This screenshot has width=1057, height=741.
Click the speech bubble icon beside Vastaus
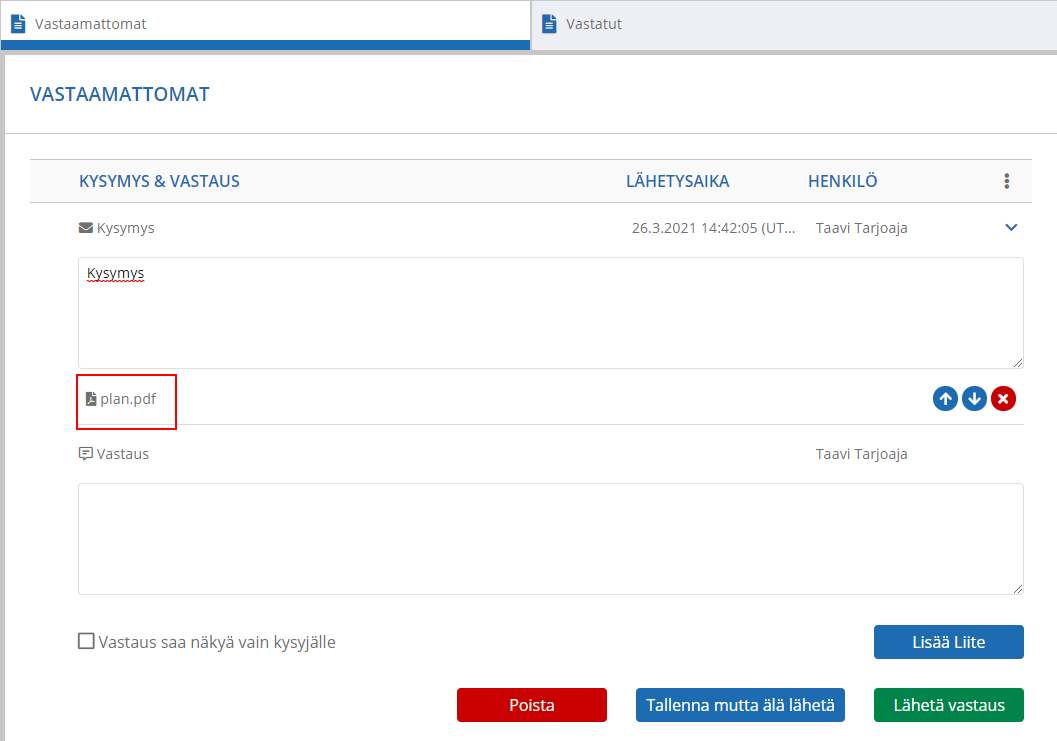86,454
